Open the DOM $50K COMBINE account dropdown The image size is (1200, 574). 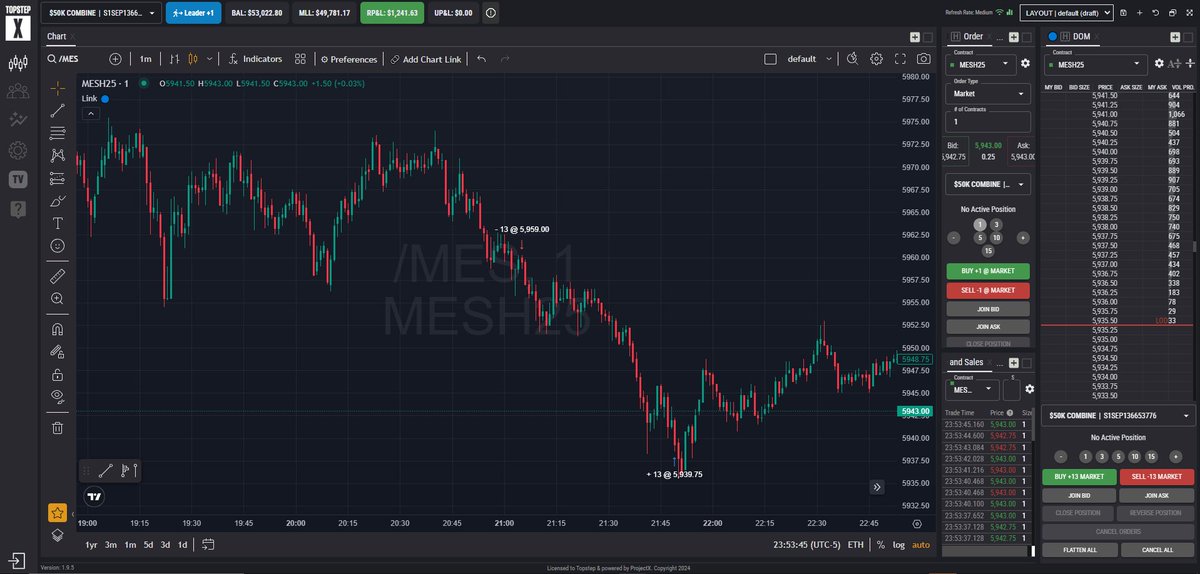click(1118, 415)
